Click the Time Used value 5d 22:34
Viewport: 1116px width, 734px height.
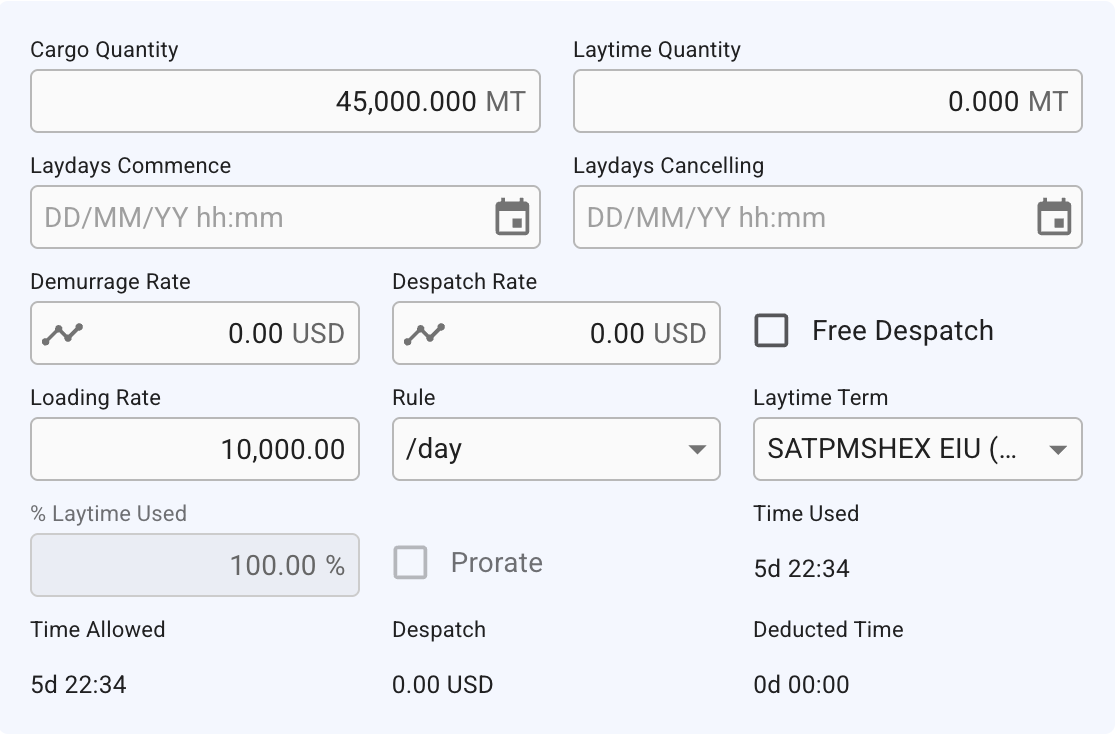pyautogui.click(x=801, y=569)
